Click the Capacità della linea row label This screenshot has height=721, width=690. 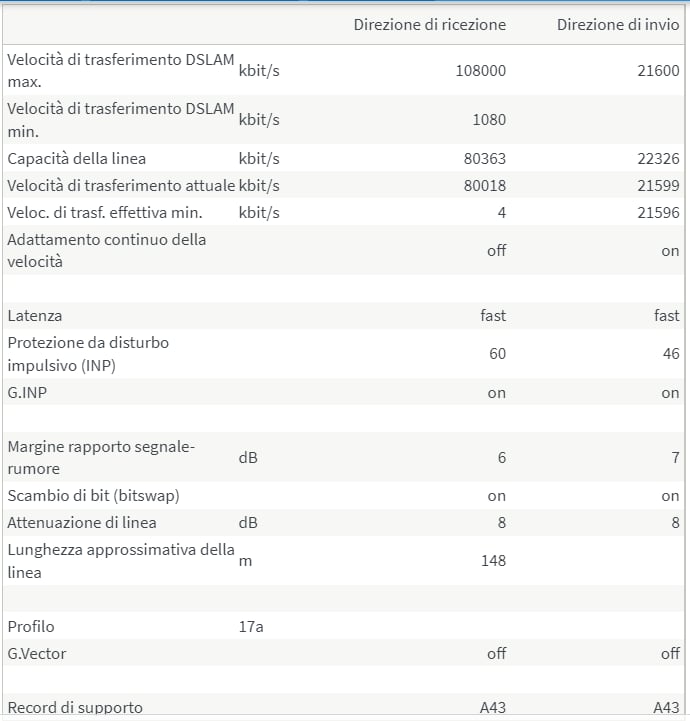[x=76, y=159]
